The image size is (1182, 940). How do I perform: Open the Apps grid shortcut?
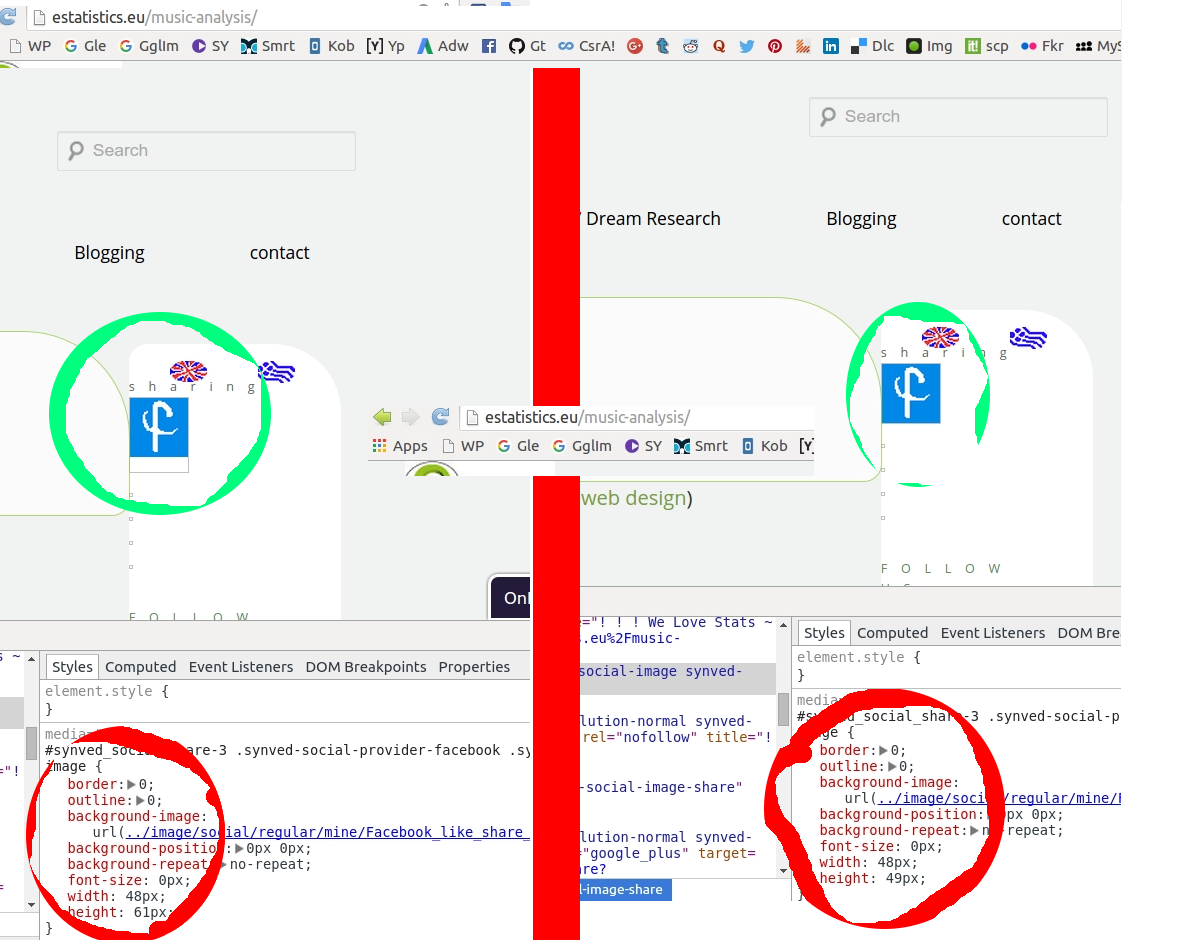(x=399, y=446)
